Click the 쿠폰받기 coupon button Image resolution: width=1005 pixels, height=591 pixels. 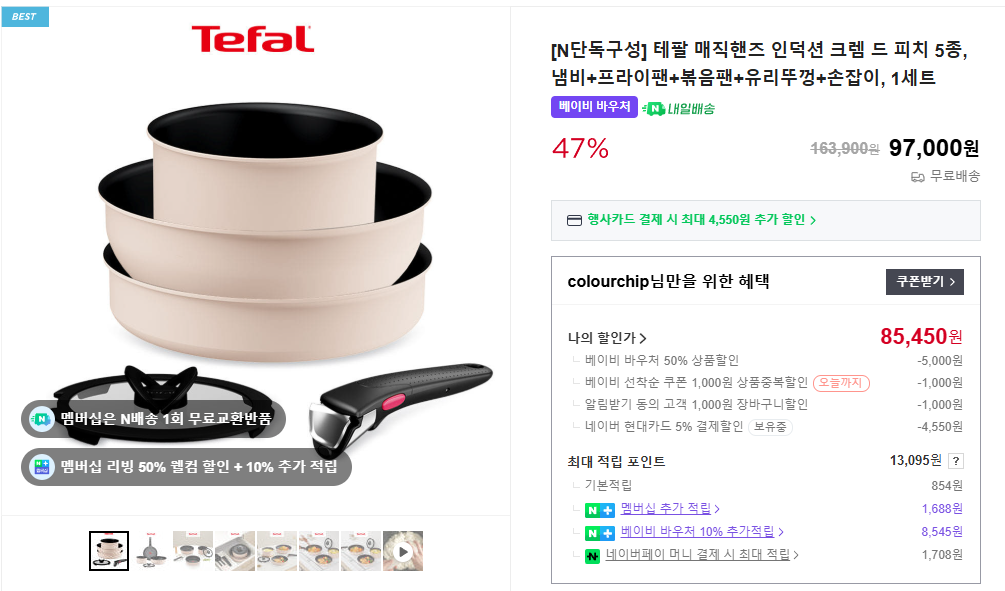pos(924,281)
